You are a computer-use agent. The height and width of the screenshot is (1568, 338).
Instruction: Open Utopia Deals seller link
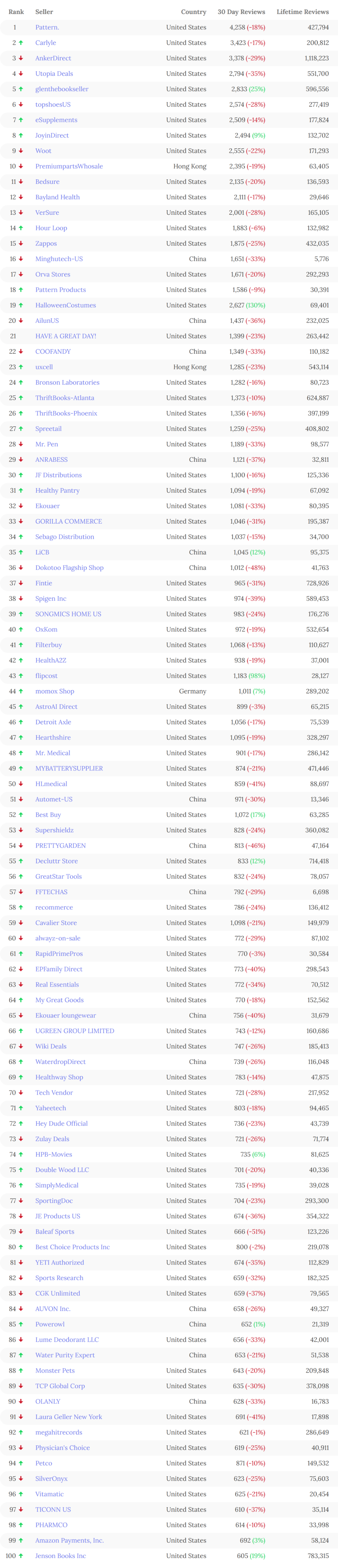coord(54,74)
